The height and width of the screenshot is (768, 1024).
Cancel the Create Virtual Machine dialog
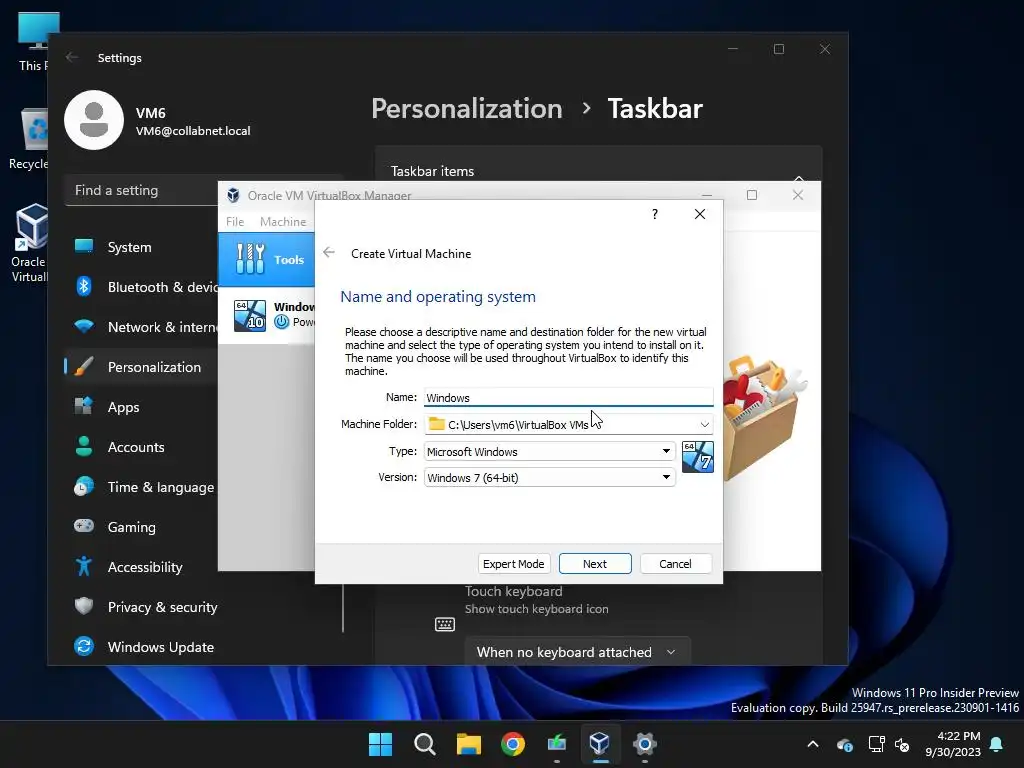click(x=675, y=564)
